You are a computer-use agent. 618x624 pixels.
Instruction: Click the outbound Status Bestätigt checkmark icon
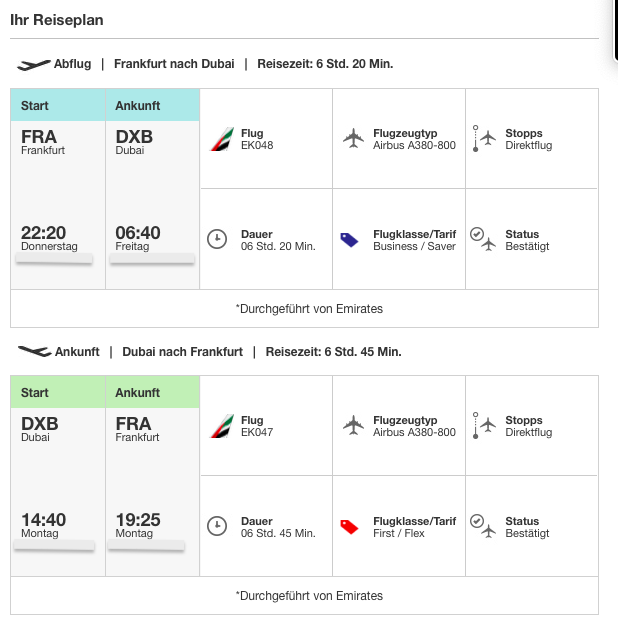click(x=482, y=239)
